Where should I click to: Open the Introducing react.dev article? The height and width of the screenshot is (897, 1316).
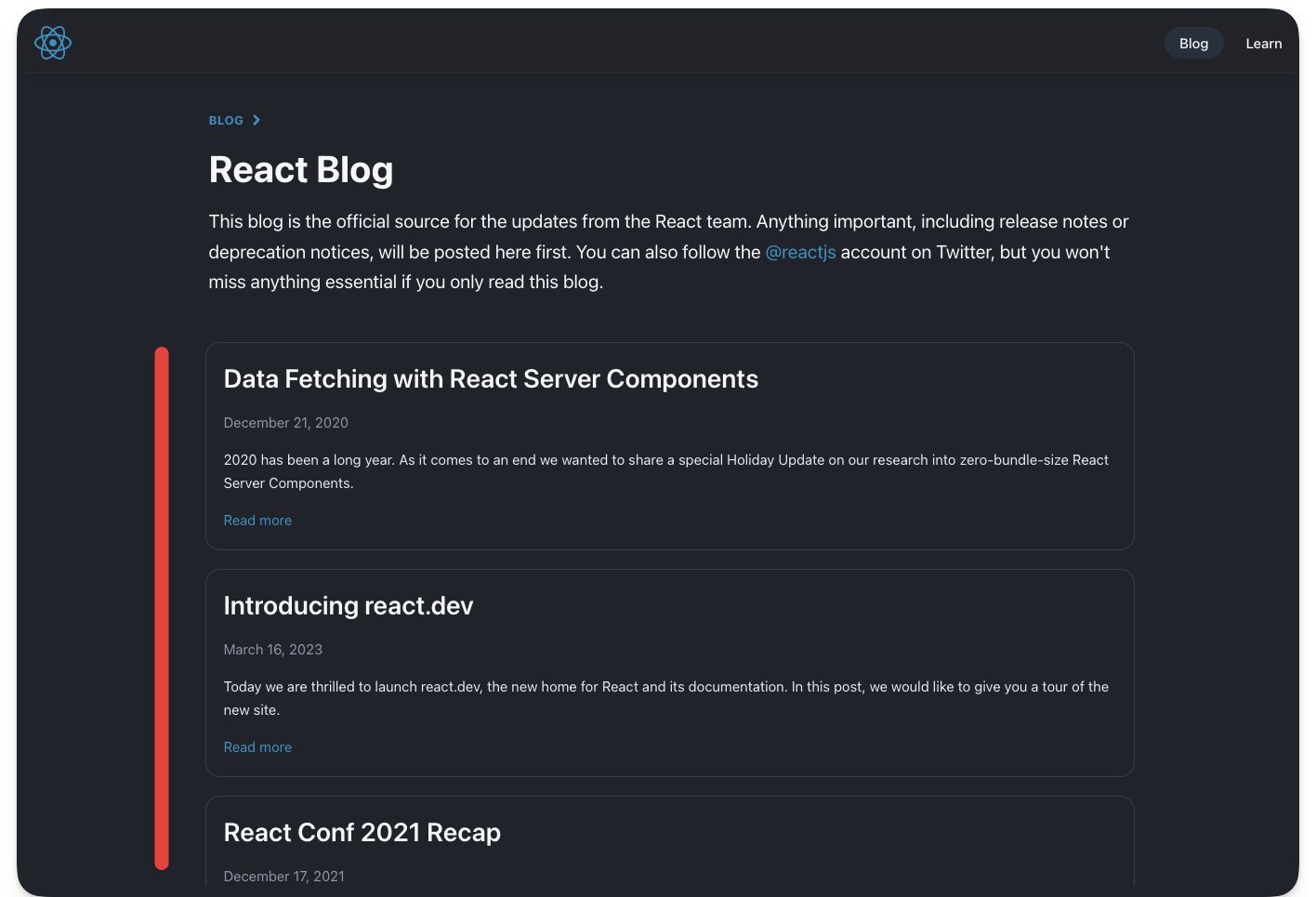[348, 605]
